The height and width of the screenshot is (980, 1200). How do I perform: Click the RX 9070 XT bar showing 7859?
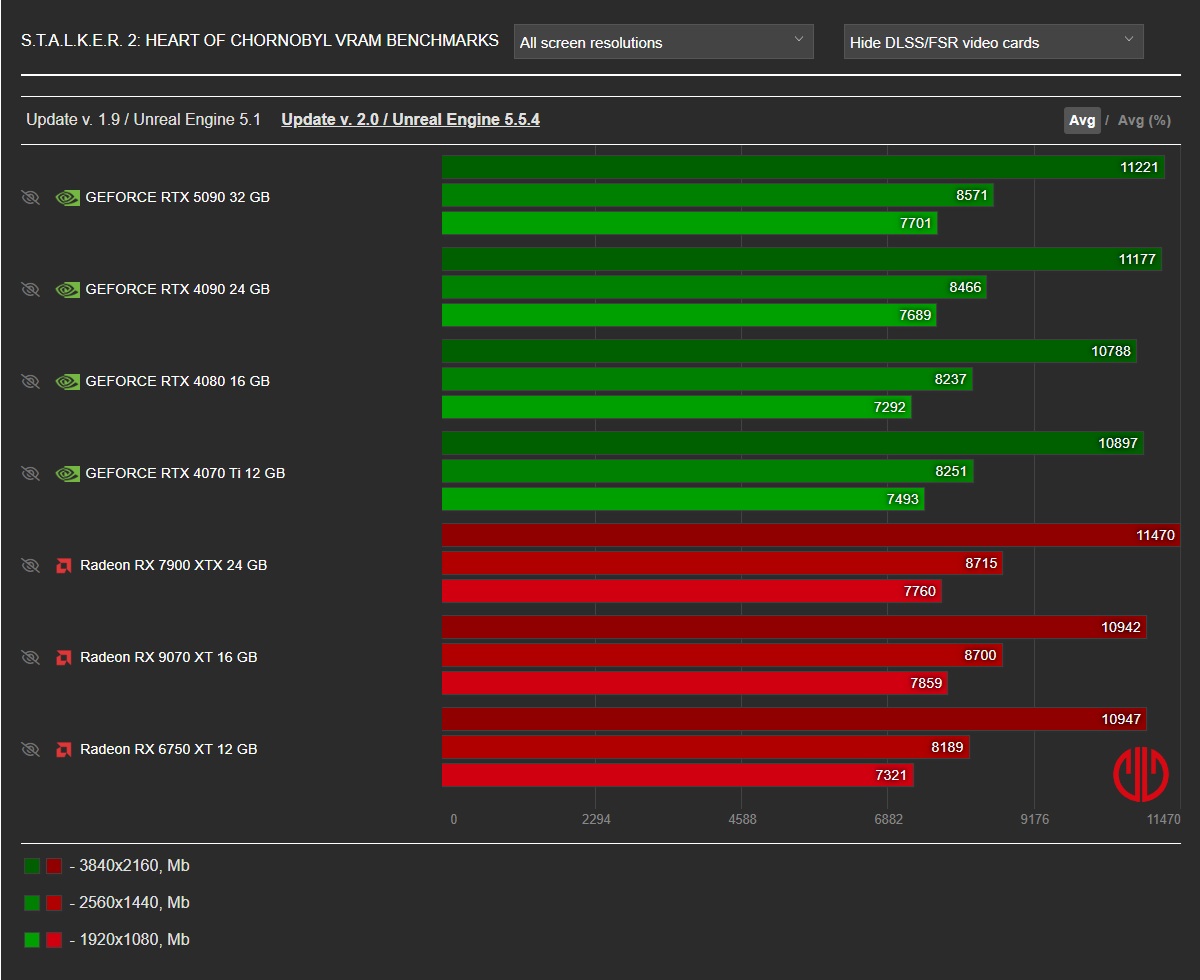[x=694, y=683]
